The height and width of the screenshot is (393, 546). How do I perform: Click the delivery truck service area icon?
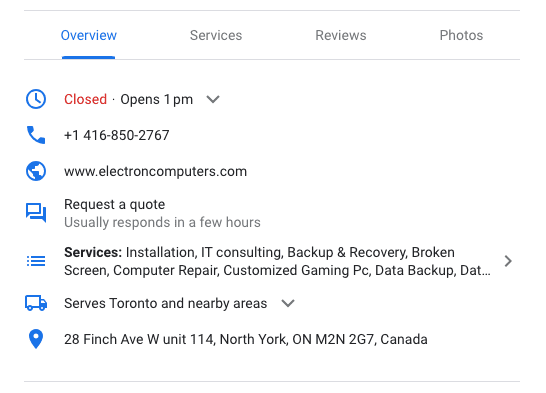tap(36, 303)
